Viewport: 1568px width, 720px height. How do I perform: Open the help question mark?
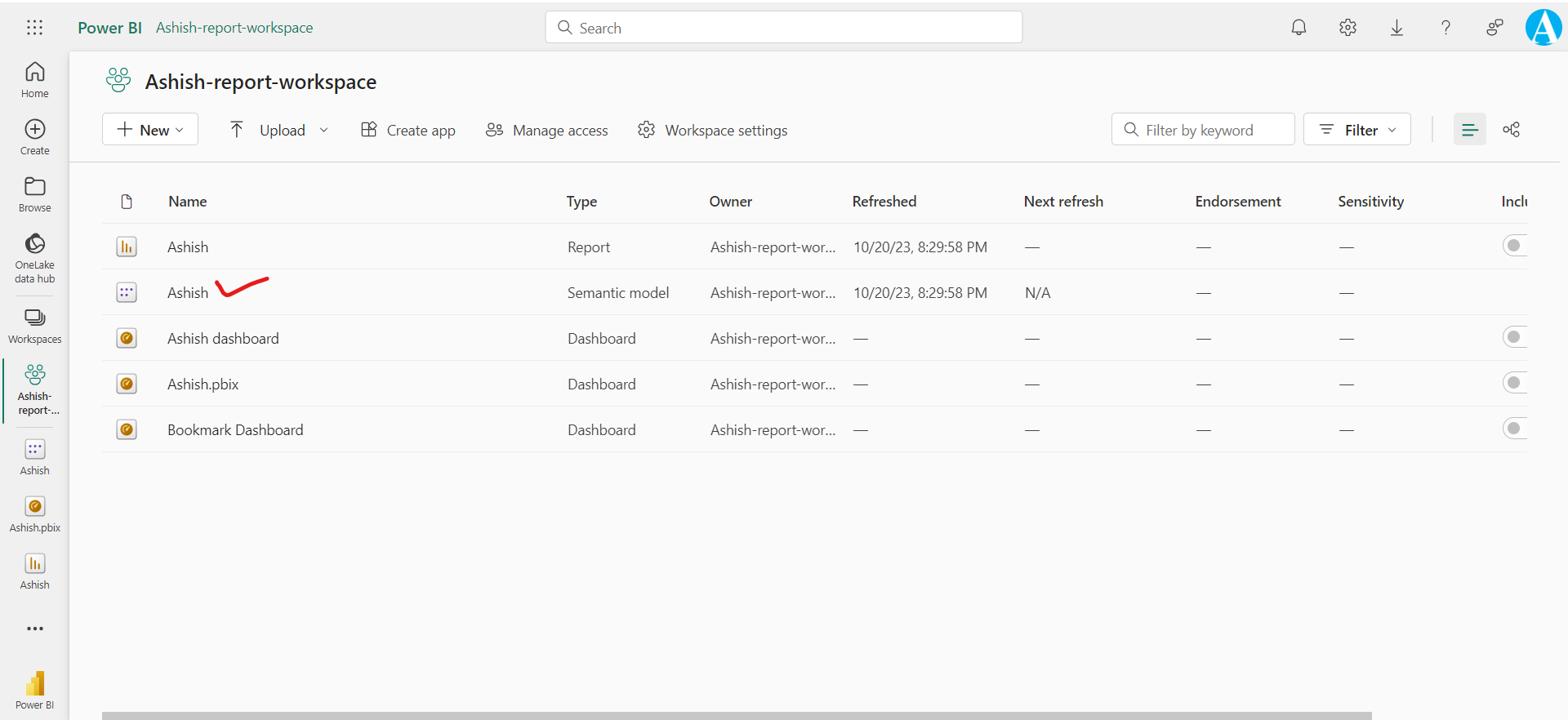pyautogui.click(x=1445, y=28)
